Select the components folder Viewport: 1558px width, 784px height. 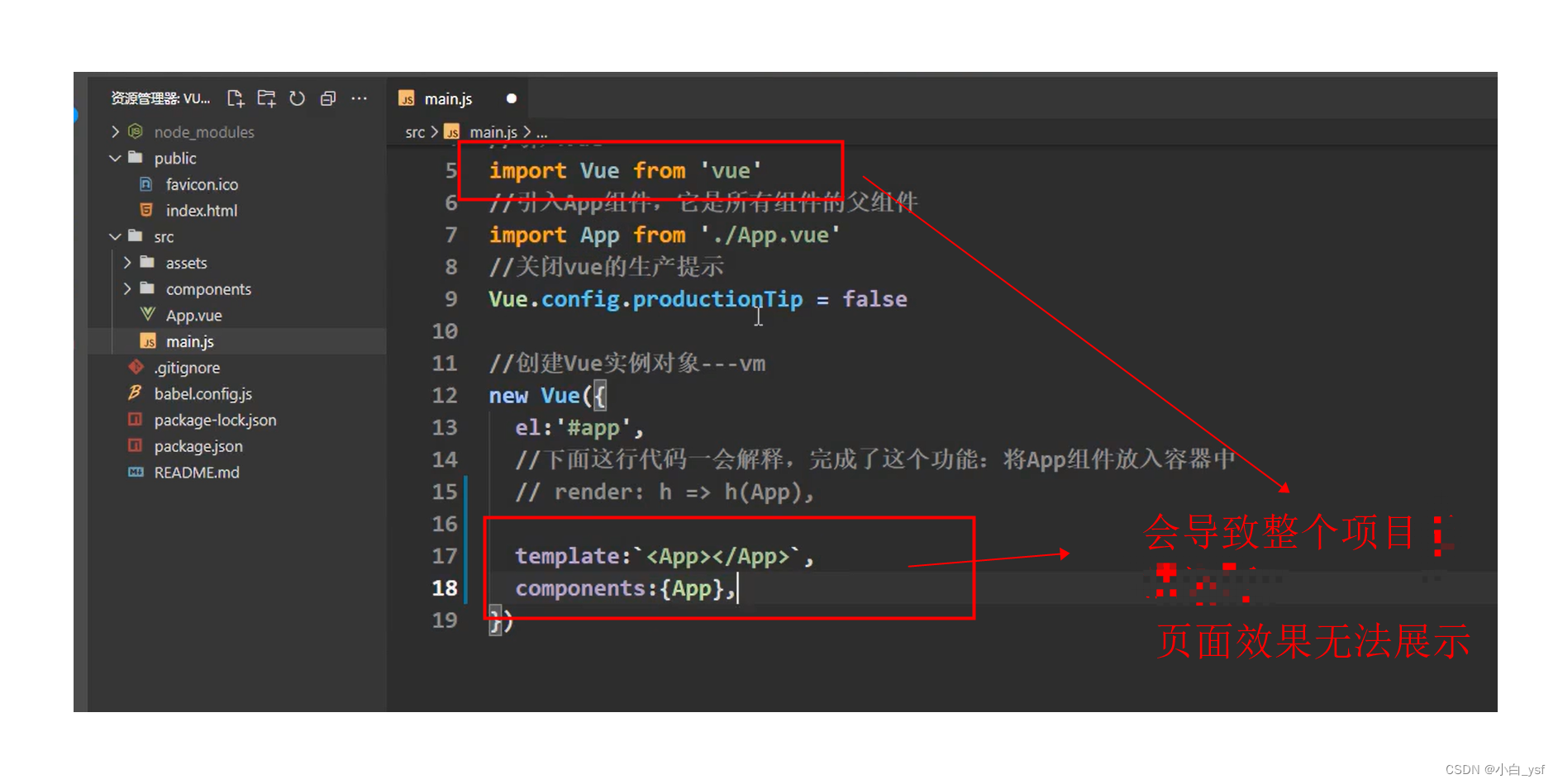(237, 289)
